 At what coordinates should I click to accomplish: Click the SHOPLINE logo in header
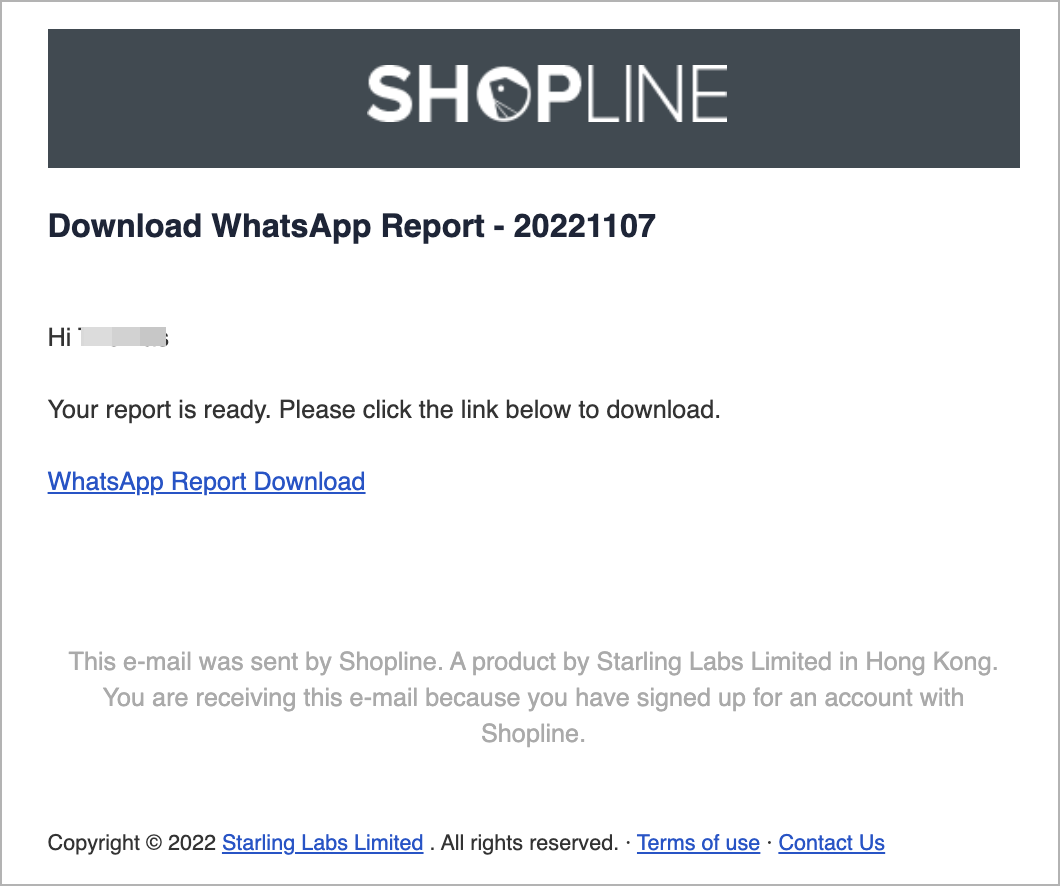pyautogui.click(x=547, y=94)
